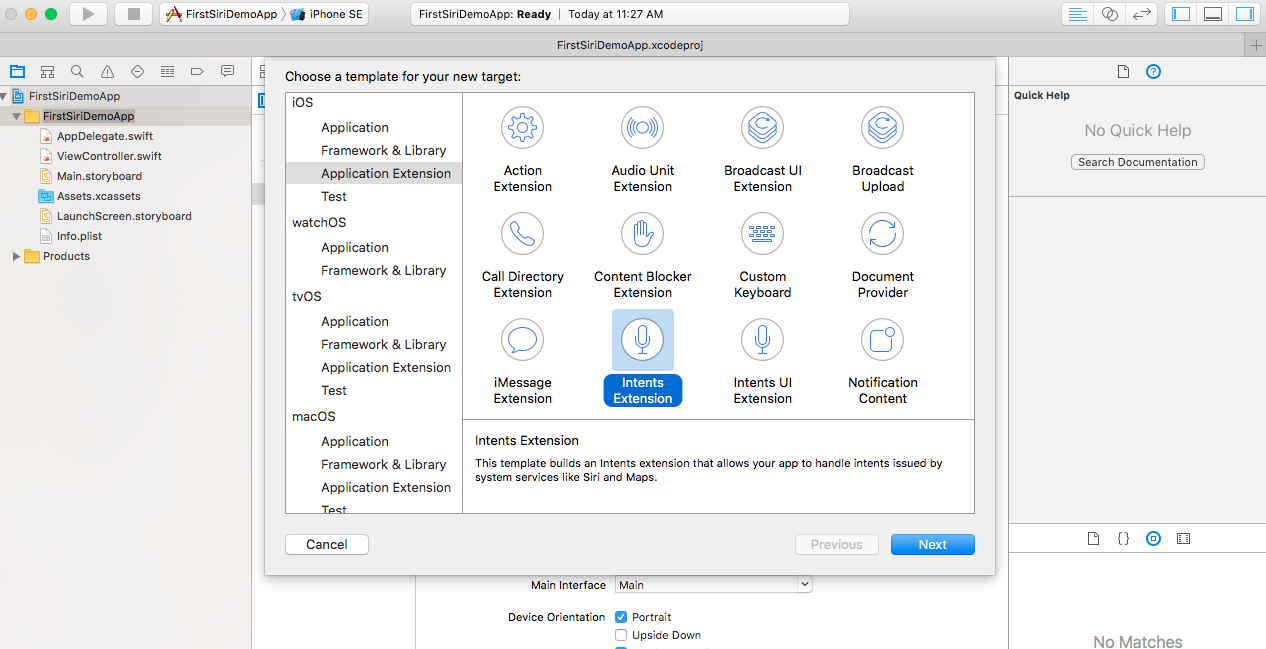Click the Next button

(933, 544)
